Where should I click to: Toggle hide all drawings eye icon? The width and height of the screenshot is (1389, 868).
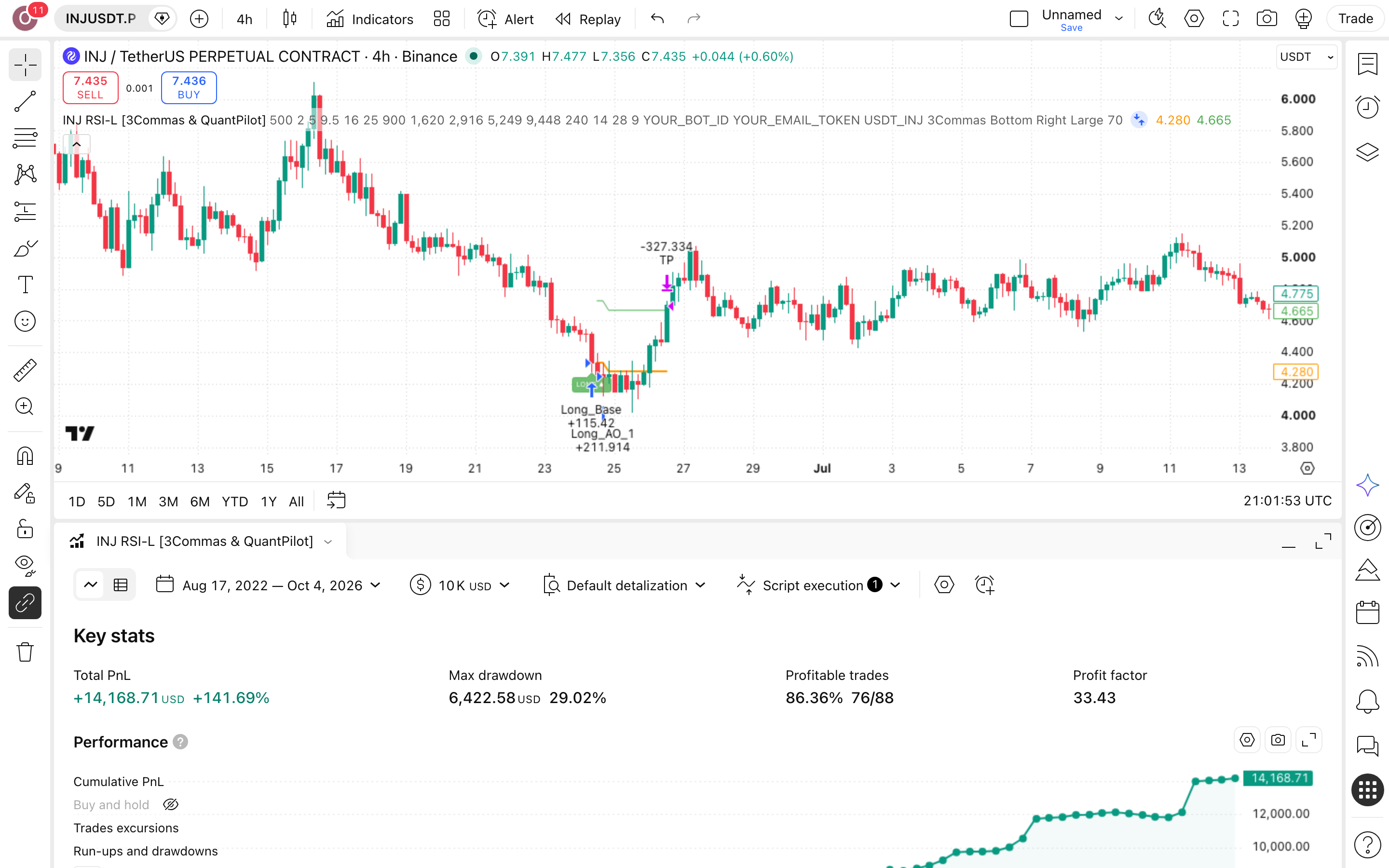coord(25,566)
